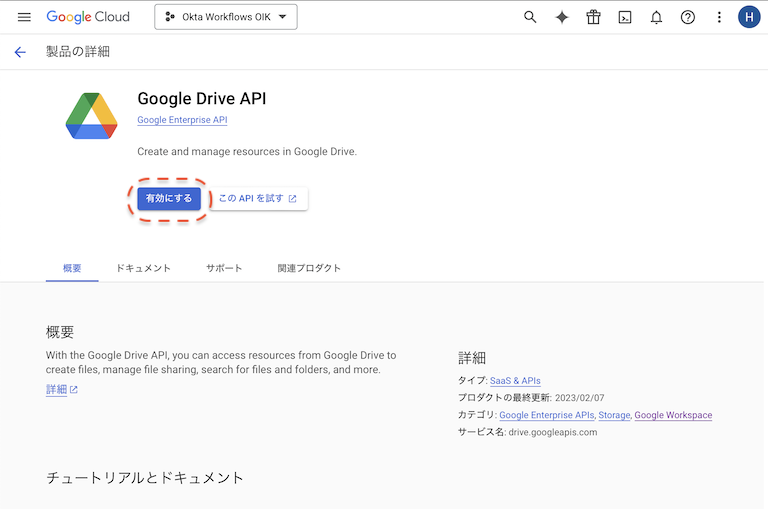This screenshot has width=768, height=509.
Task: Open the search magnifier icon
Action: pyautogui.click(x=530, y=17)
